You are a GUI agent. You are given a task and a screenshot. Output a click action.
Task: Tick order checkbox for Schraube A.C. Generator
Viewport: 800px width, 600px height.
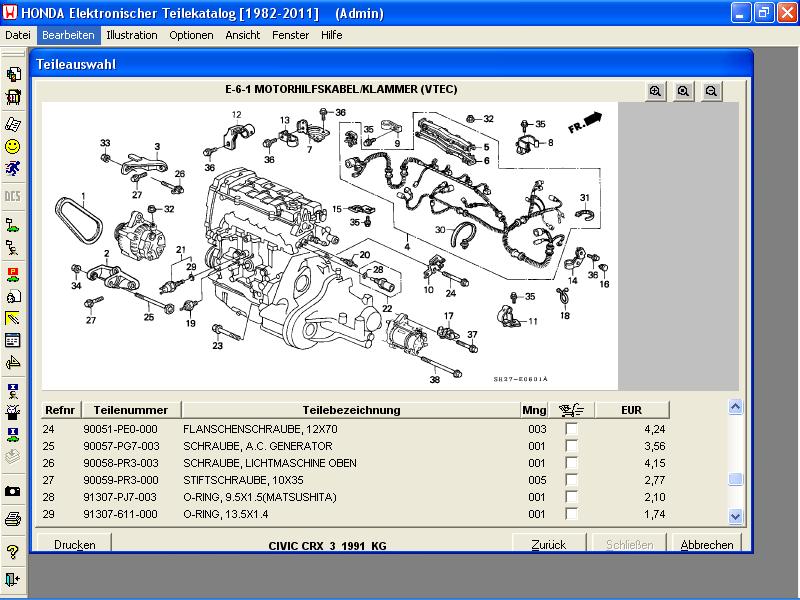[571, 446]
